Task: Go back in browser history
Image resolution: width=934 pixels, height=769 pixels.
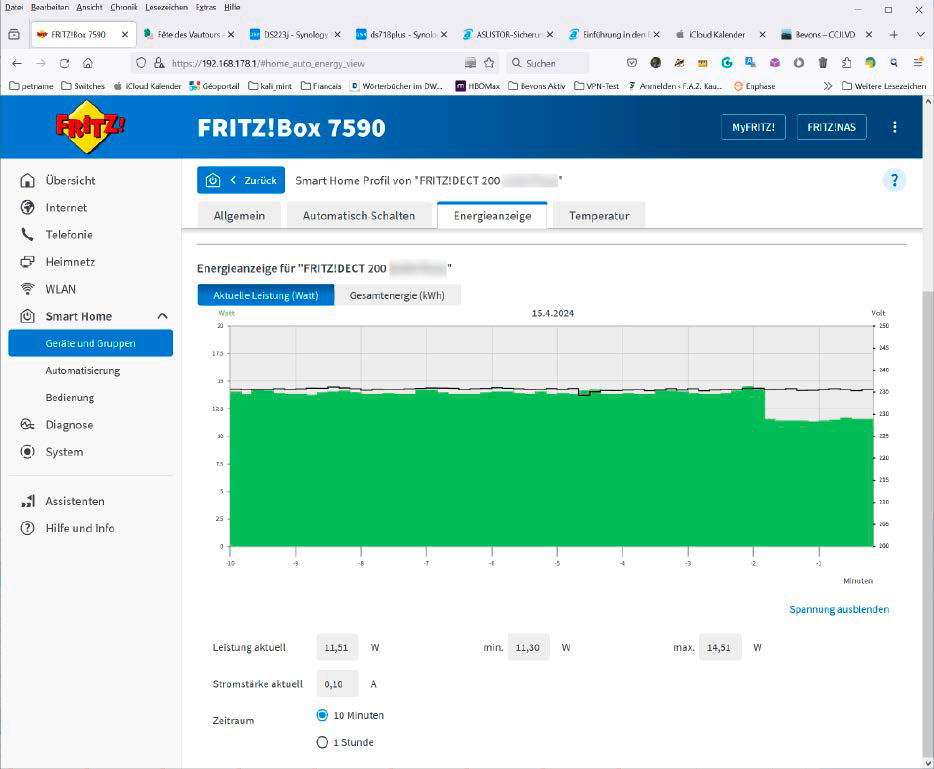Action: pyautogui.click(x=17, y=63)
